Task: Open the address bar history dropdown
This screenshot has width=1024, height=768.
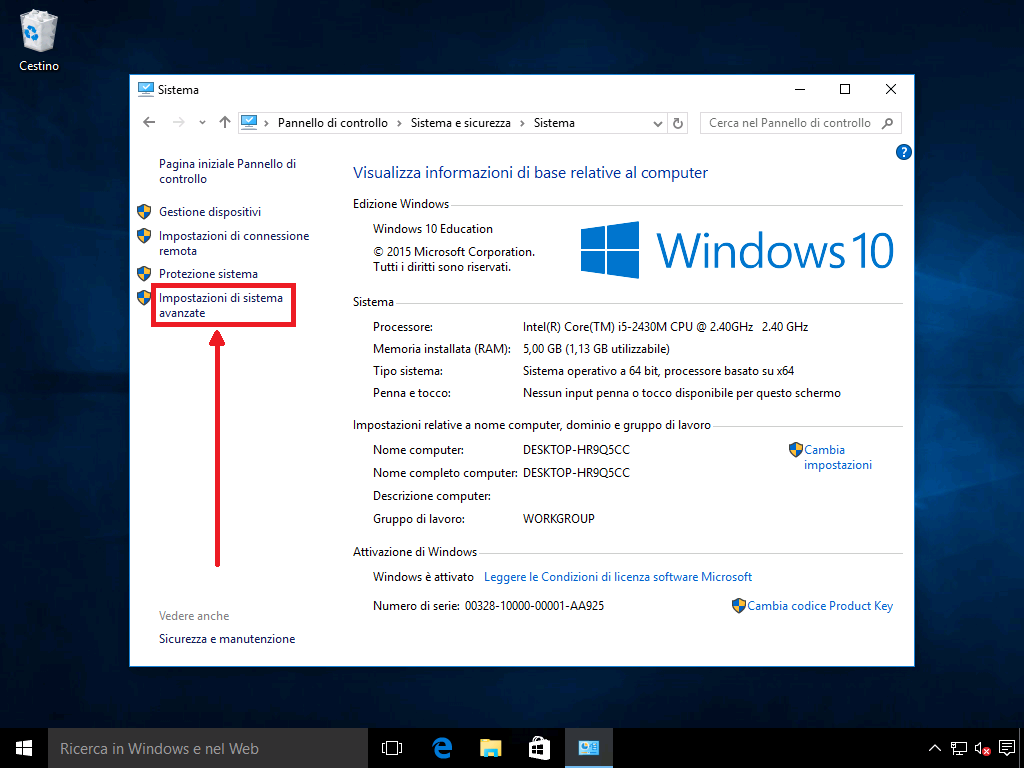Action: point(658,123)
